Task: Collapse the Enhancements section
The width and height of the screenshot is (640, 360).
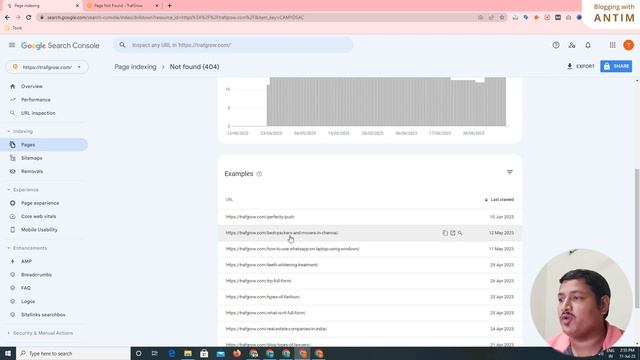Action: [27, 248]
